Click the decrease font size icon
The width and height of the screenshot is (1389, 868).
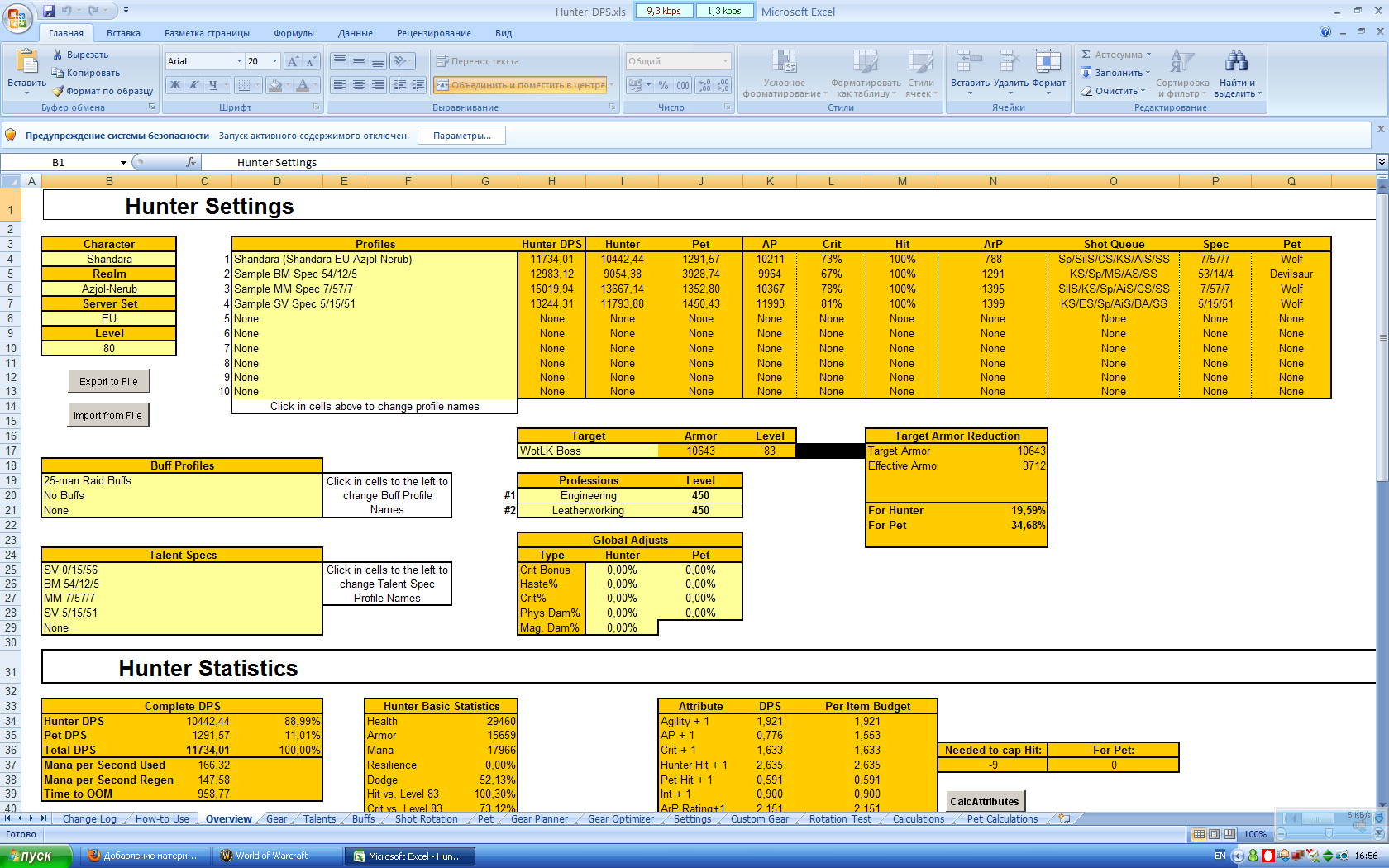coord(311,61)
